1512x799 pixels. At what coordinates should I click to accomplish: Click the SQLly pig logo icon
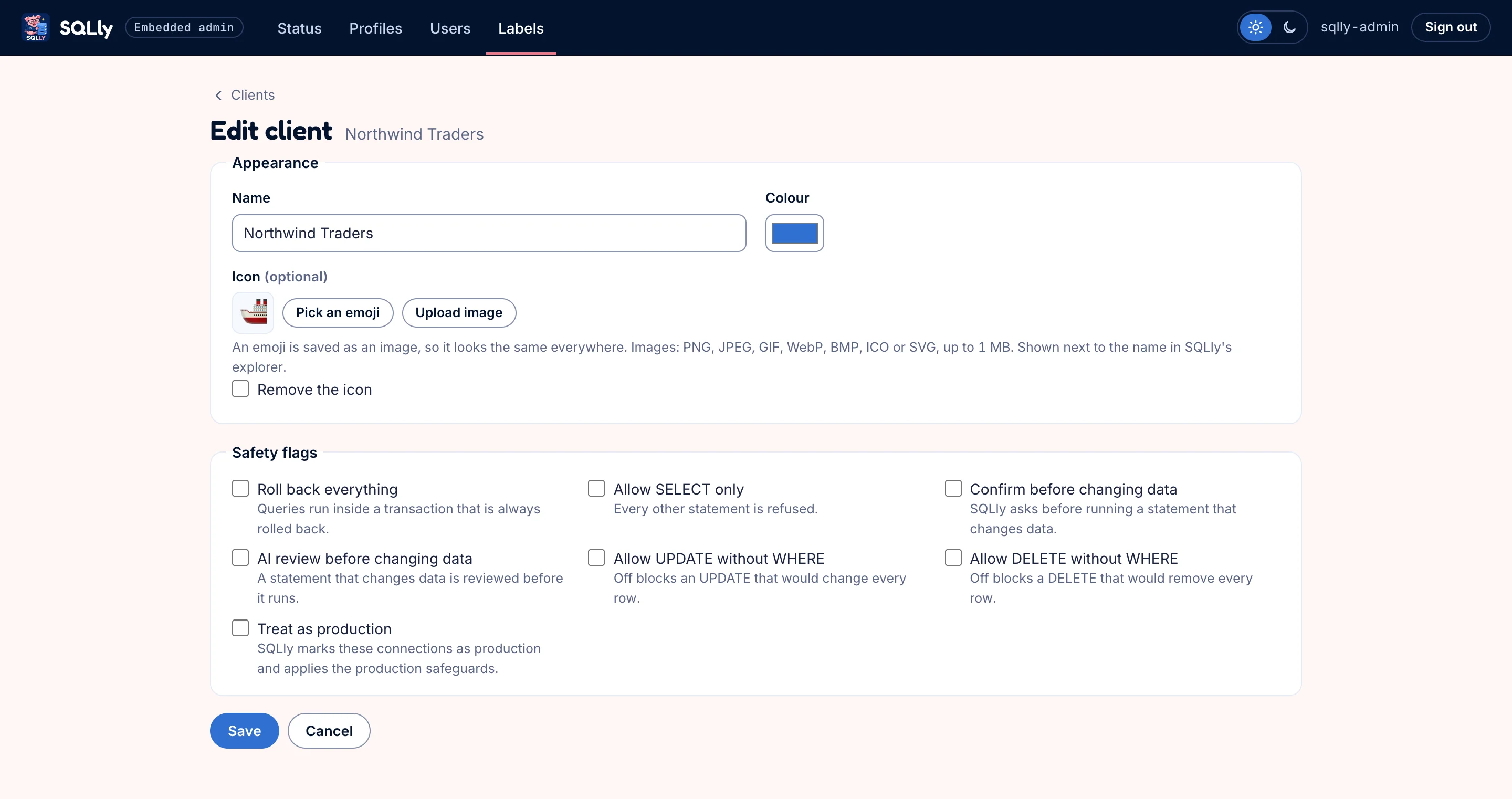(x=35, y=28)
